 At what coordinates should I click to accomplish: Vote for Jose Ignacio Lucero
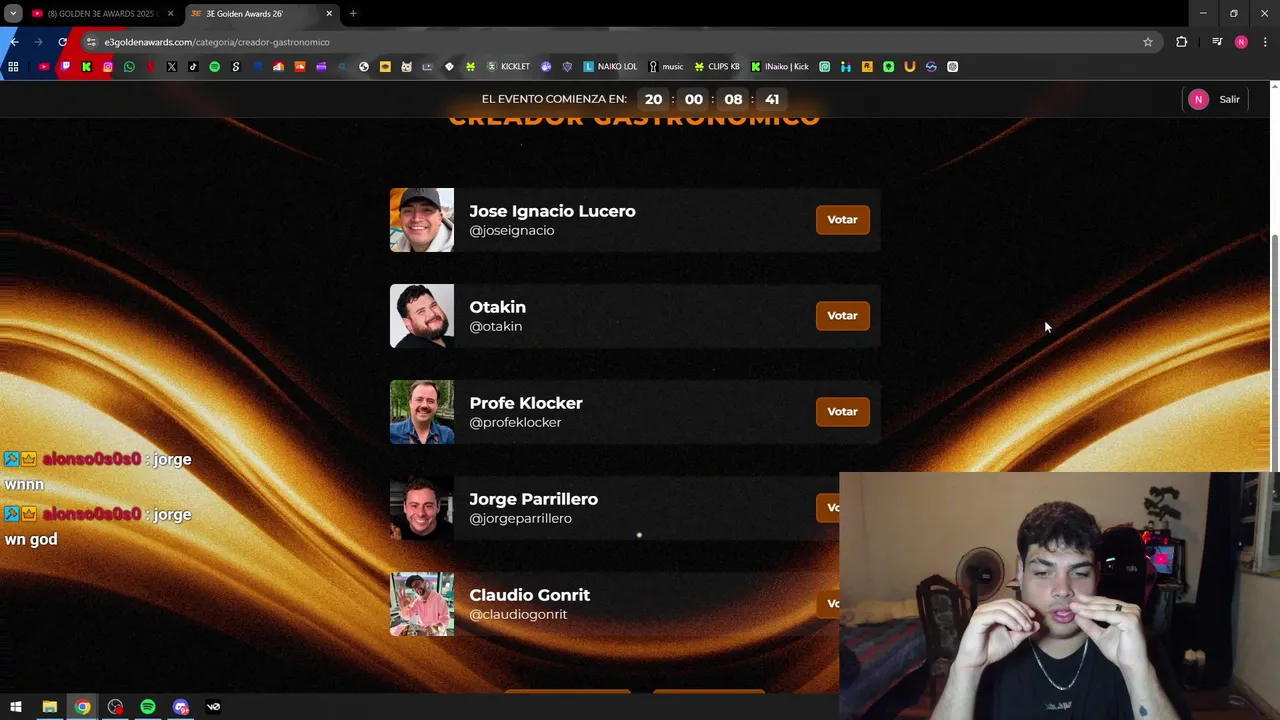point(842,219)
